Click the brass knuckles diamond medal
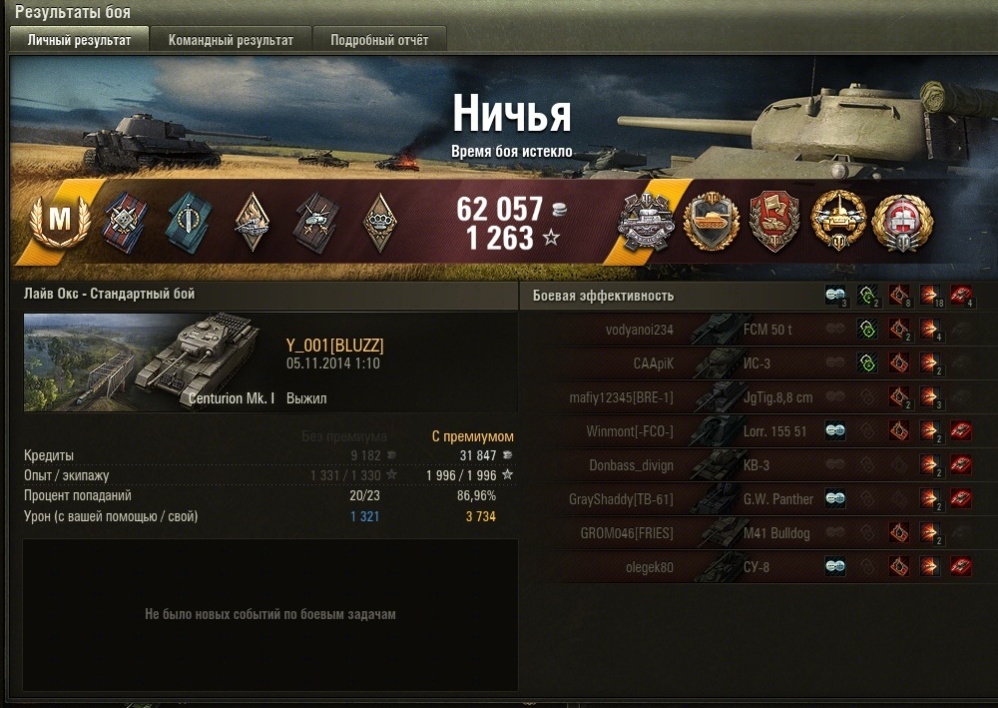This screenshot has width=998, height=708. coord(379,222)
